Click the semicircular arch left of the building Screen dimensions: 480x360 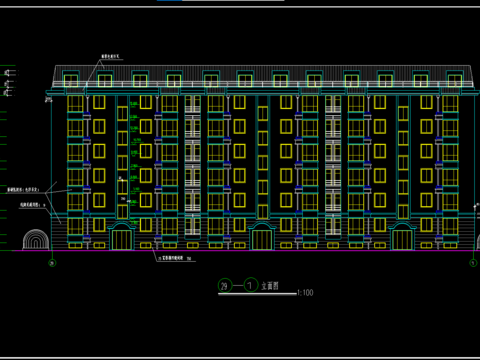click(x=36, y=239)
